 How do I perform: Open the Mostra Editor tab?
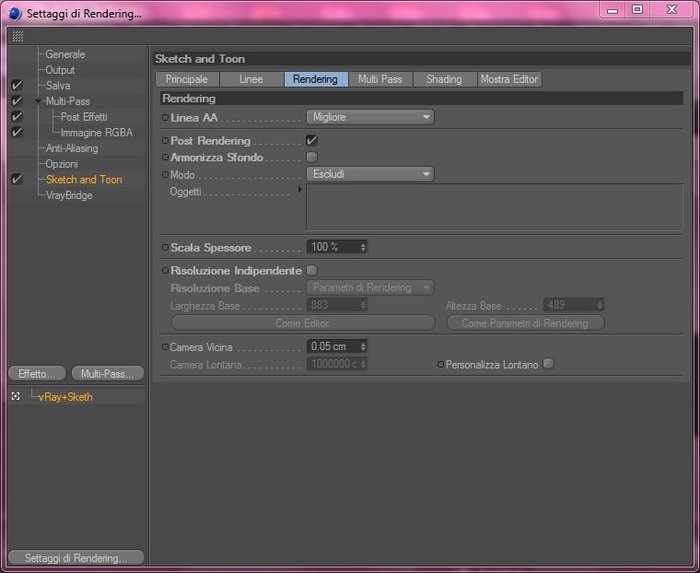[509, 79]
